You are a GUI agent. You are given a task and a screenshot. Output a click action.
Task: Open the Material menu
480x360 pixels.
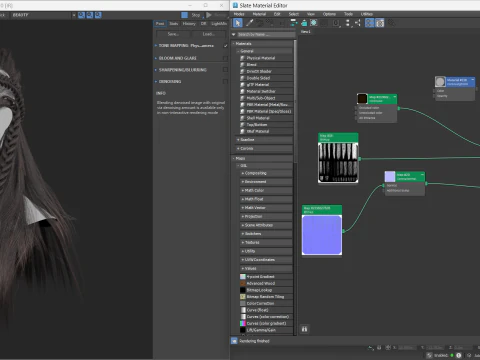point(259,14)
